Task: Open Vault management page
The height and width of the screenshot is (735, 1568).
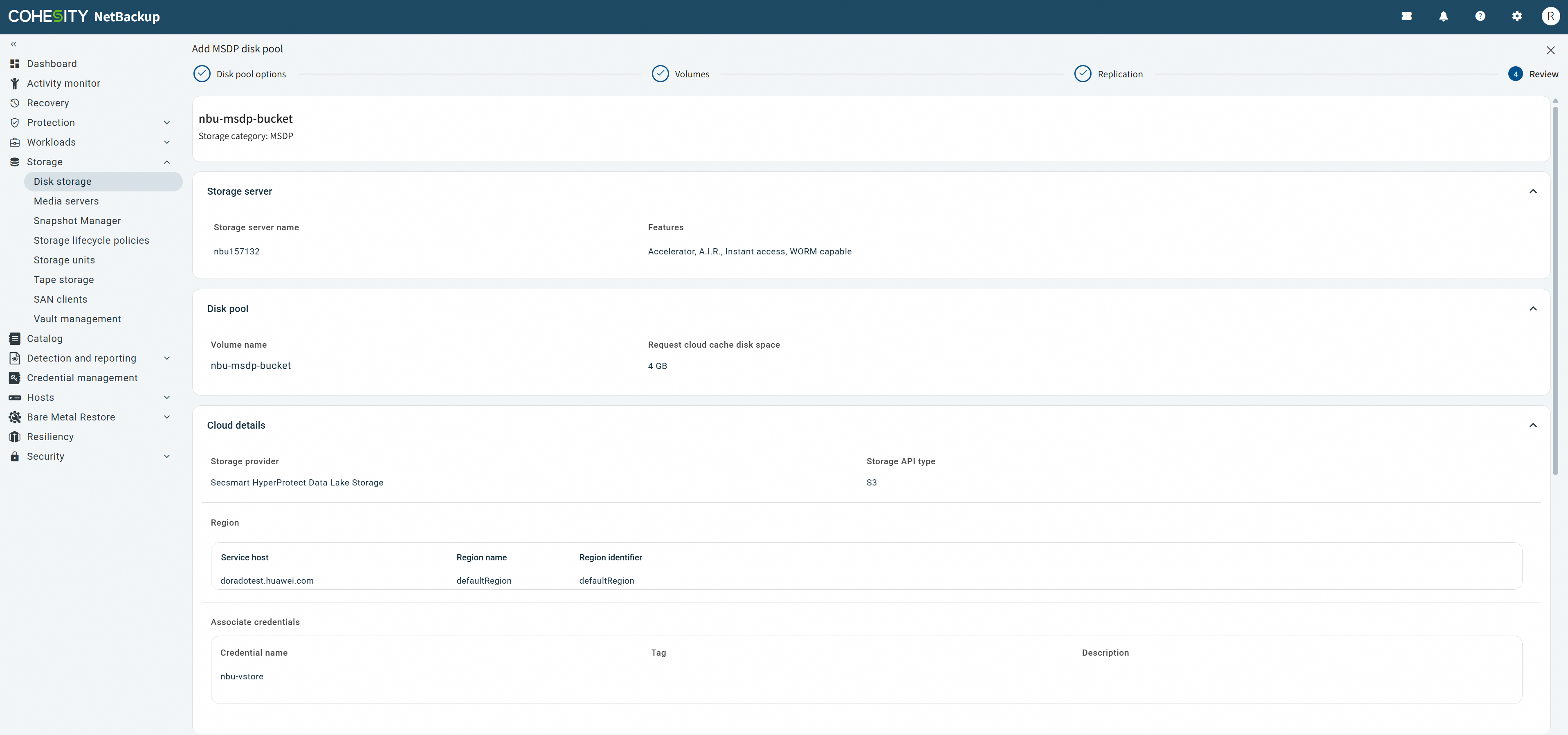Action: [77, 319]
